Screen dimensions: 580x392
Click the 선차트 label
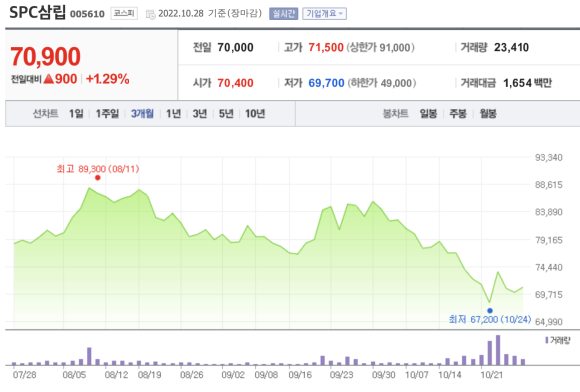tap(45, 114)
